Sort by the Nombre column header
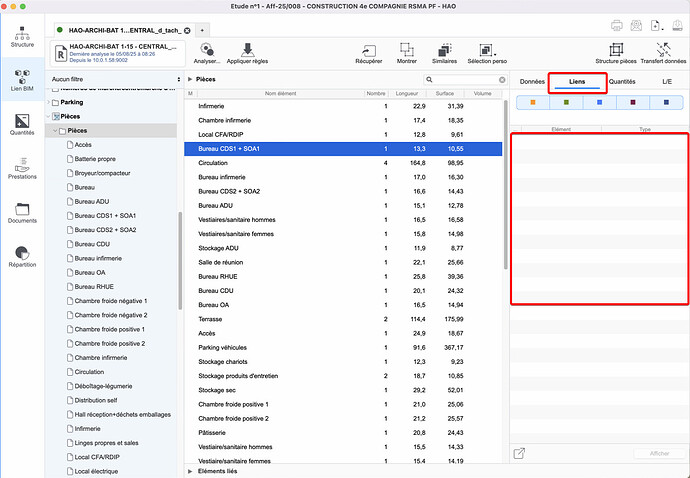The image size is (690, 478). 376,93
